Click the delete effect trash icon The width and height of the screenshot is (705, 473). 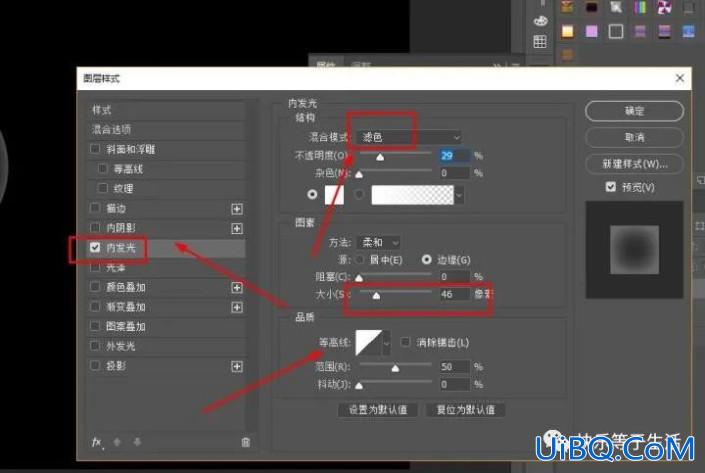(x=245, y=442)
